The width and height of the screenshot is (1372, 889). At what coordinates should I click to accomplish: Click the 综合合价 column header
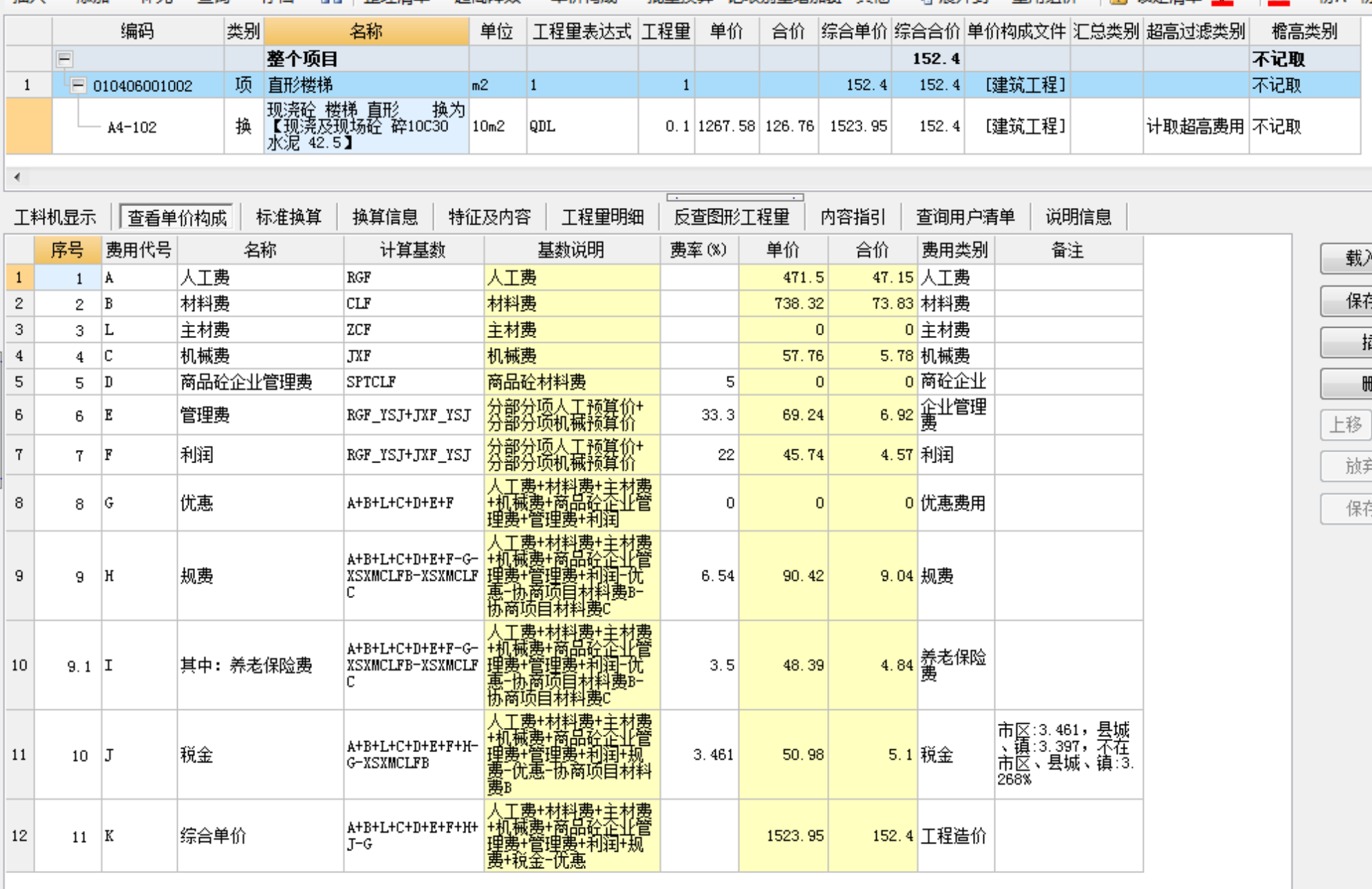[927, 31]
